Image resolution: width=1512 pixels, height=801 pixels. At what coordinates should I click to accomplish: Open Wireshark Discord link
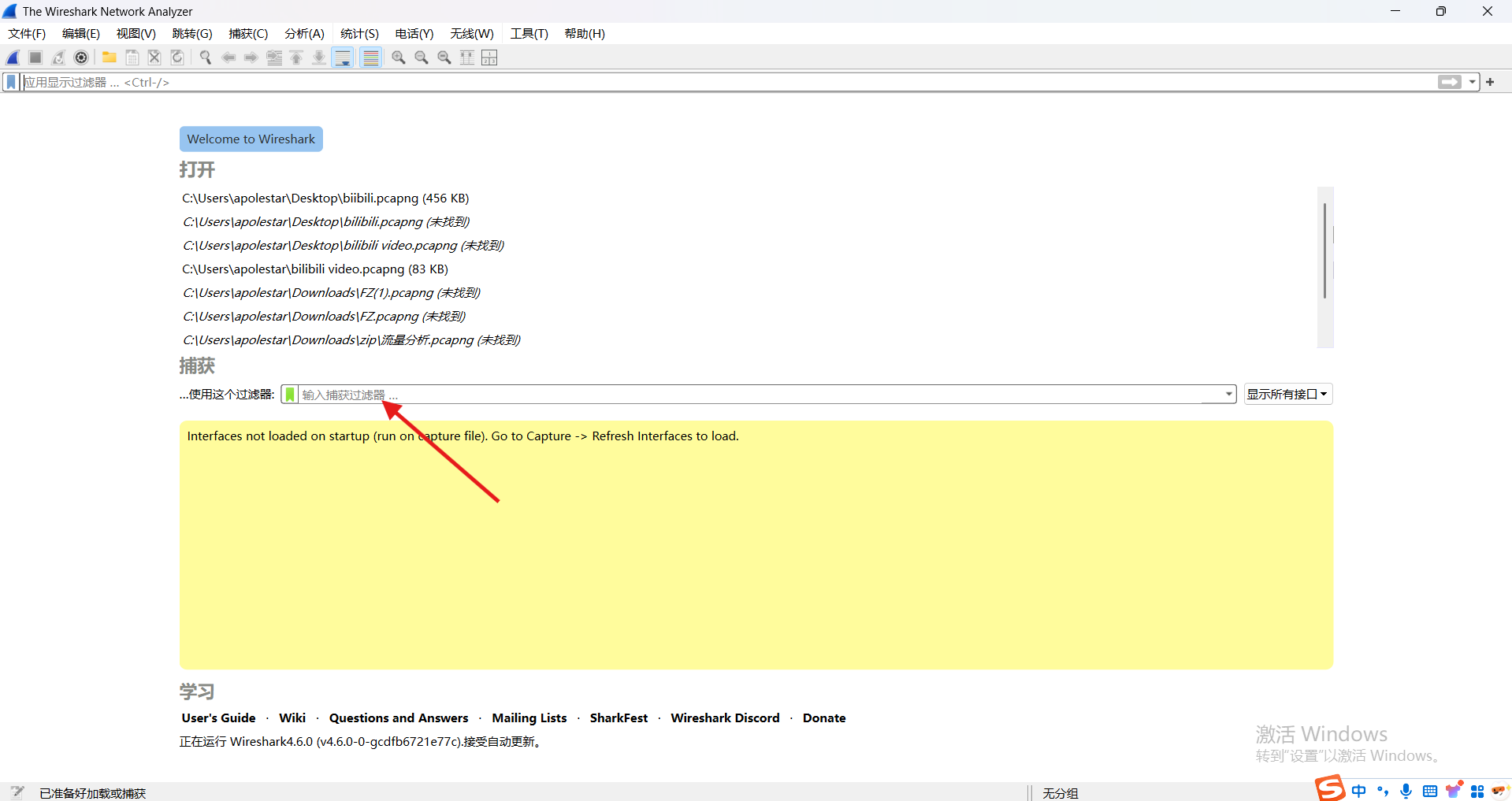[x=725, y=718]
